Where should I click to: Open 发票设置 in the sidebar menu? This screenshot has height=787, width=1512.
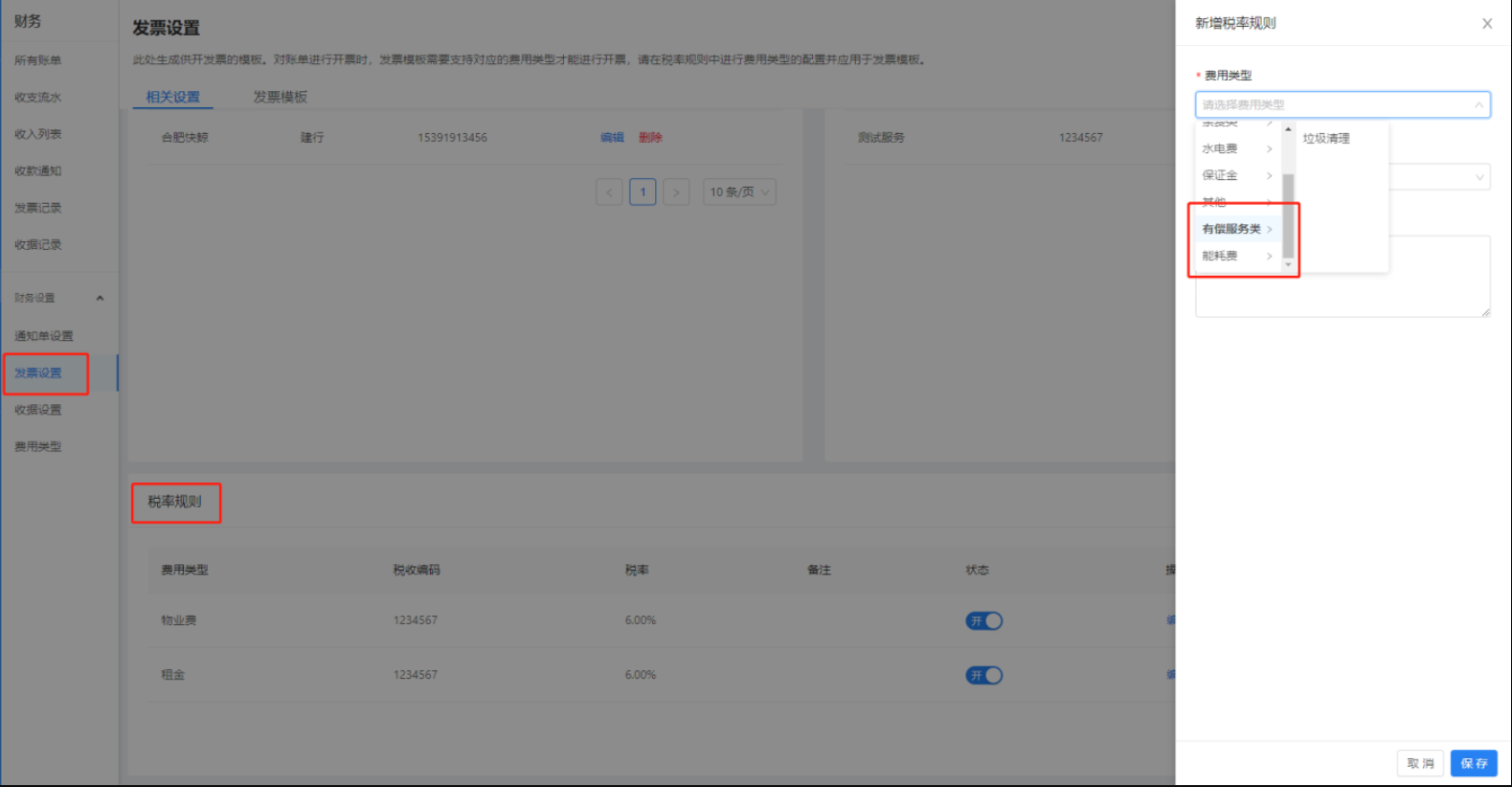coord(38,373)
